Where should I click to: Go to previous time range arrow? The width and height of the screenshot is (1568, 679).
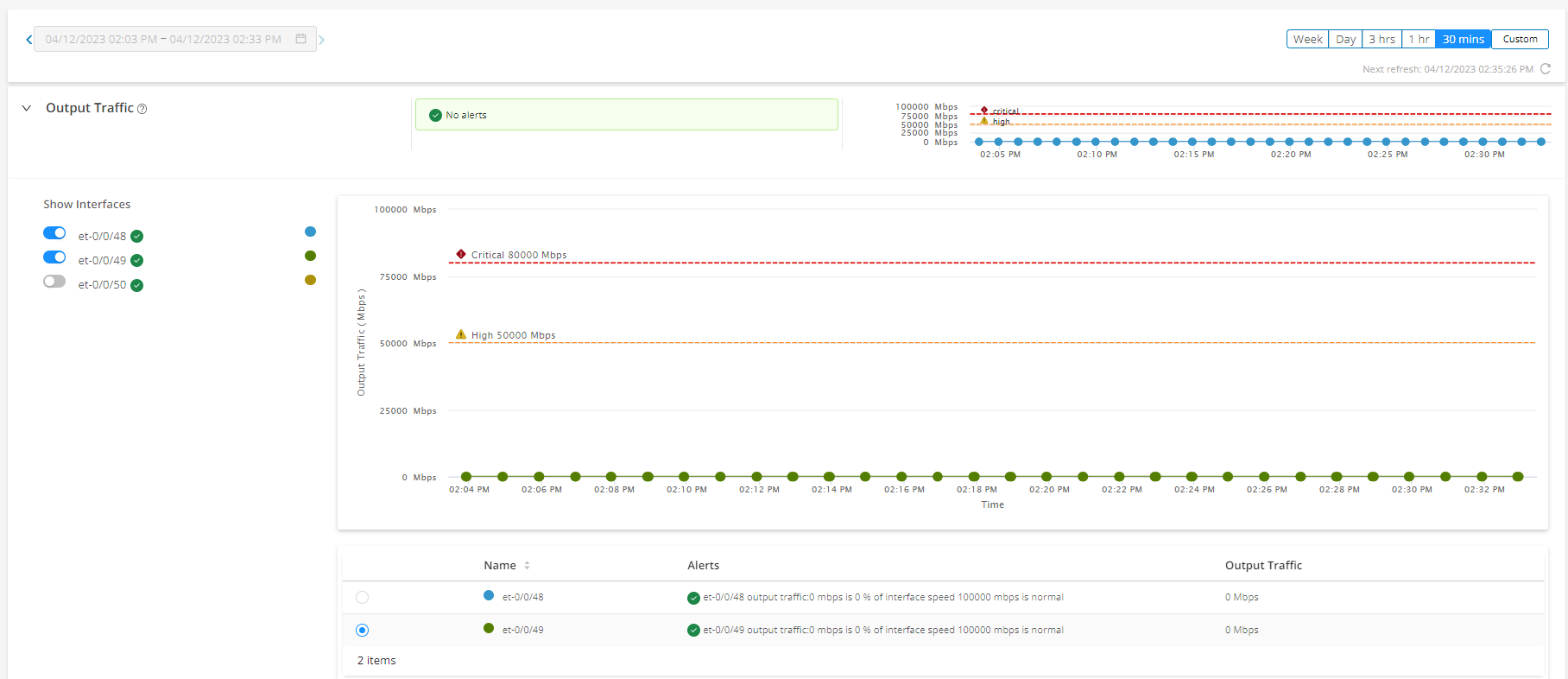point(28,40)
